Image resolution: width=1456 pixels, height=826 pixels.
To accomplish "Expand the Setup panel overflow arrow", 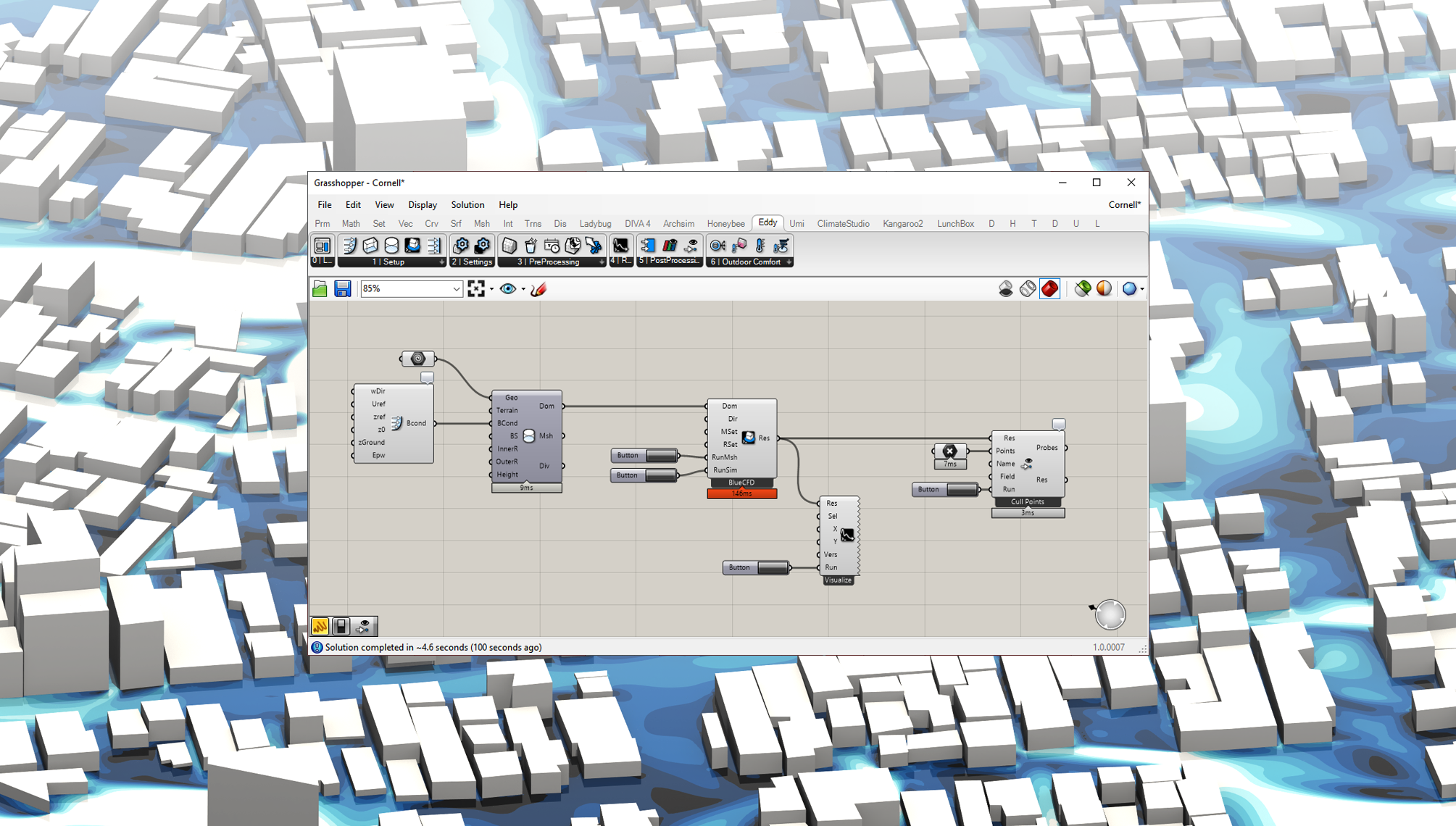I will pos(443,262).
